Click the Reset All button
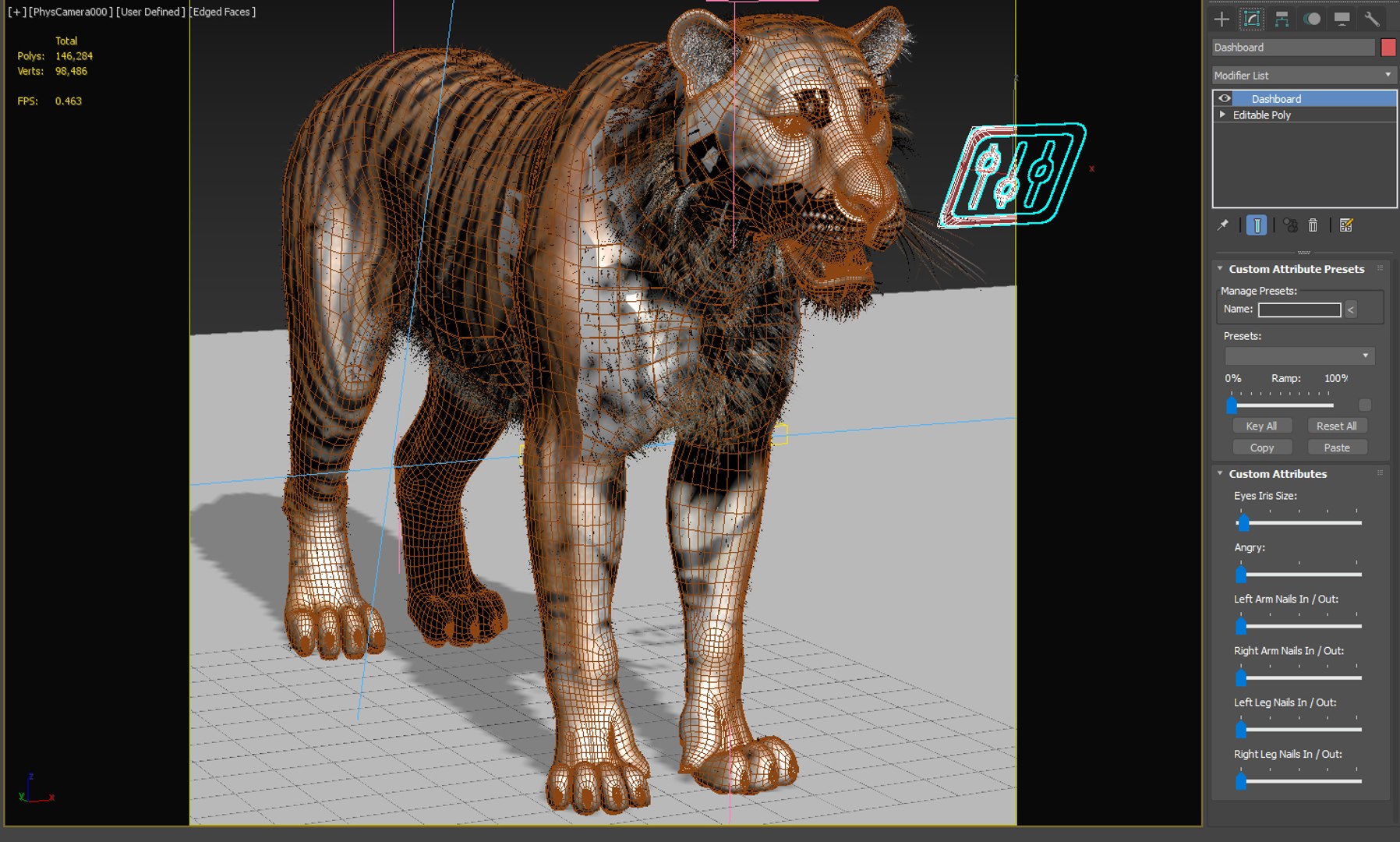1400x842 pixels. point(1338,426)
